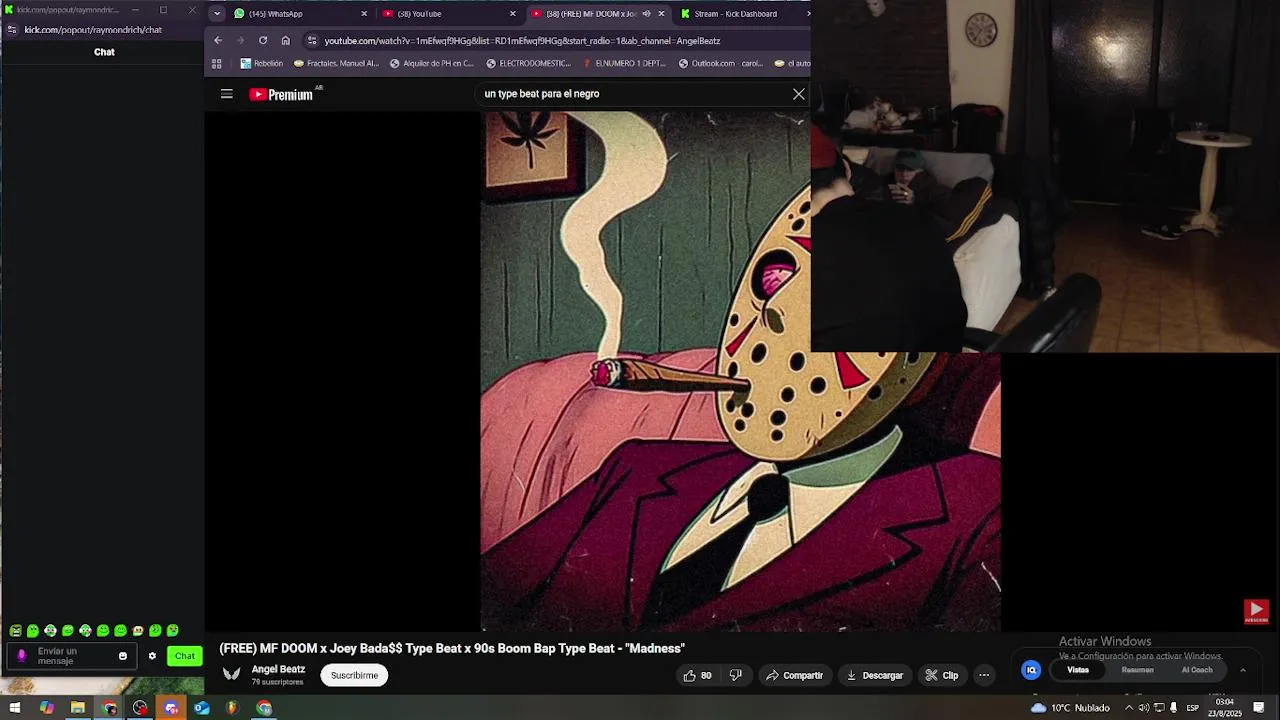
Task: Share the video with Compartir
Action: click(x=794, y=676)
